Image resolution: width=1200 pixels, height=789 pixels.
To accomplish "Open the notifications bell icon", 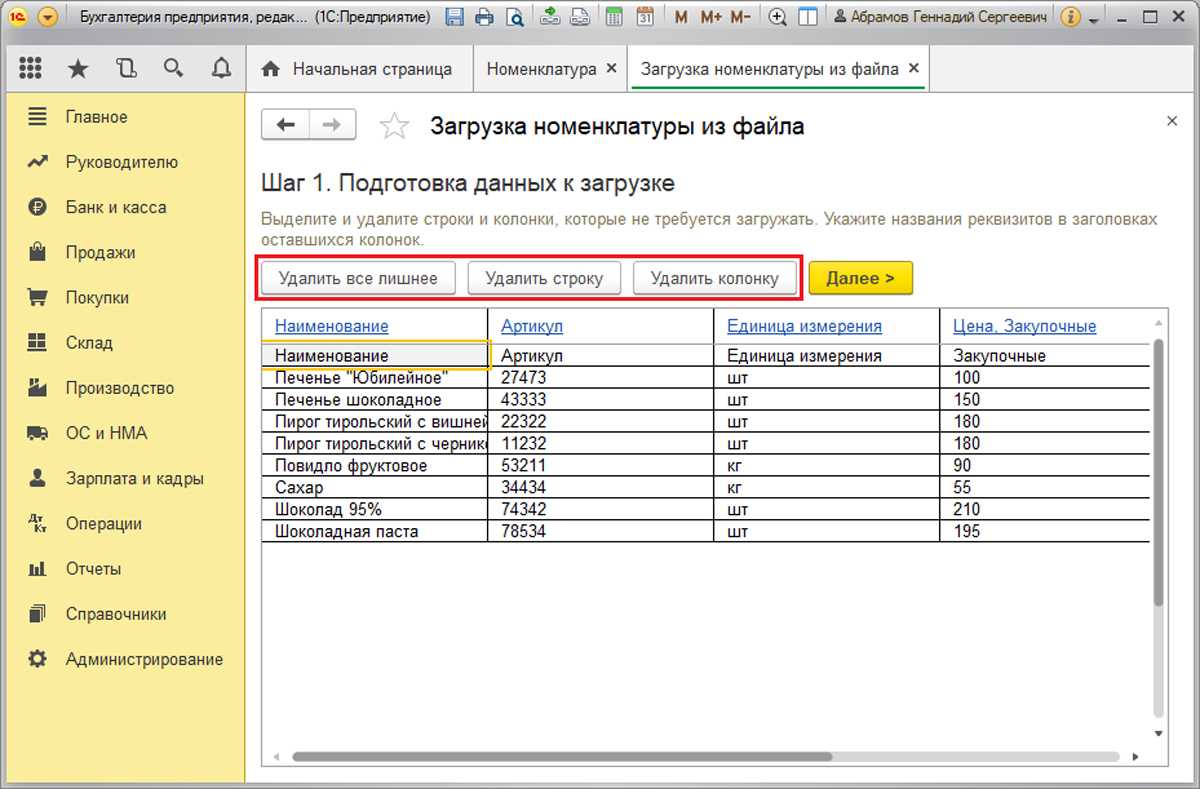I will [221, 68].
